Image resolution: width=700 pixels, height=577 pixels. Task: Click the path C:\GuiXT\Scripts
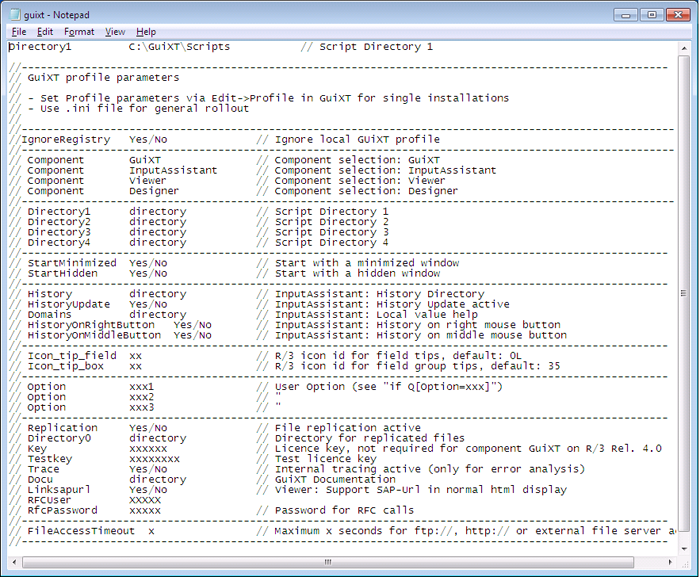click(179, 46)
